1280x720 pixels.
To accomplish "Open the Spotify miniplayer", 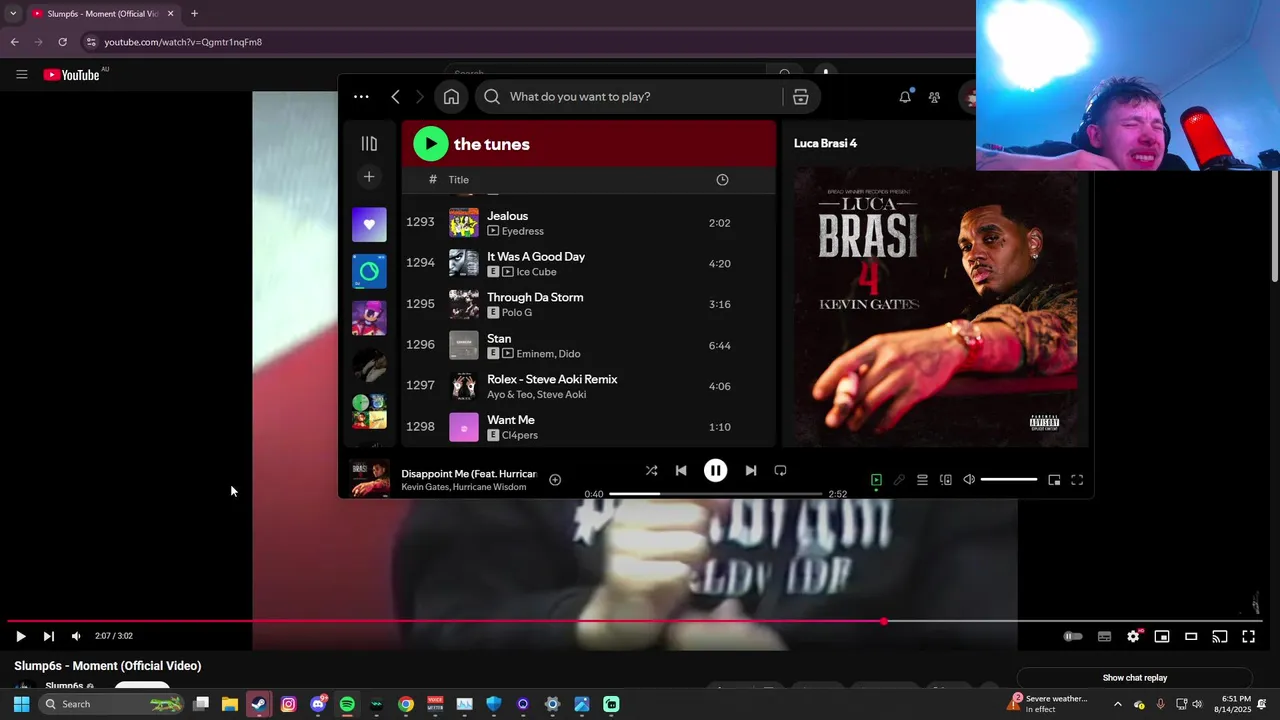I will tap(1054, 480).
